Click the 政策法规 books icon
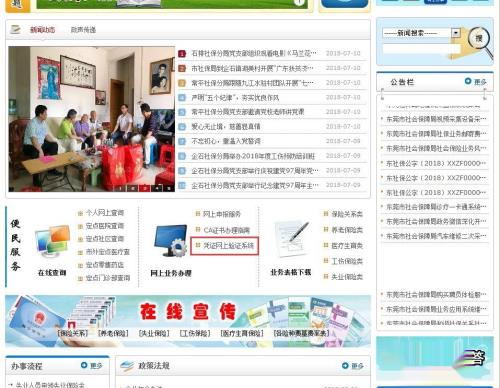The height and width of the screenshot is (388, 500). (127, 366)
